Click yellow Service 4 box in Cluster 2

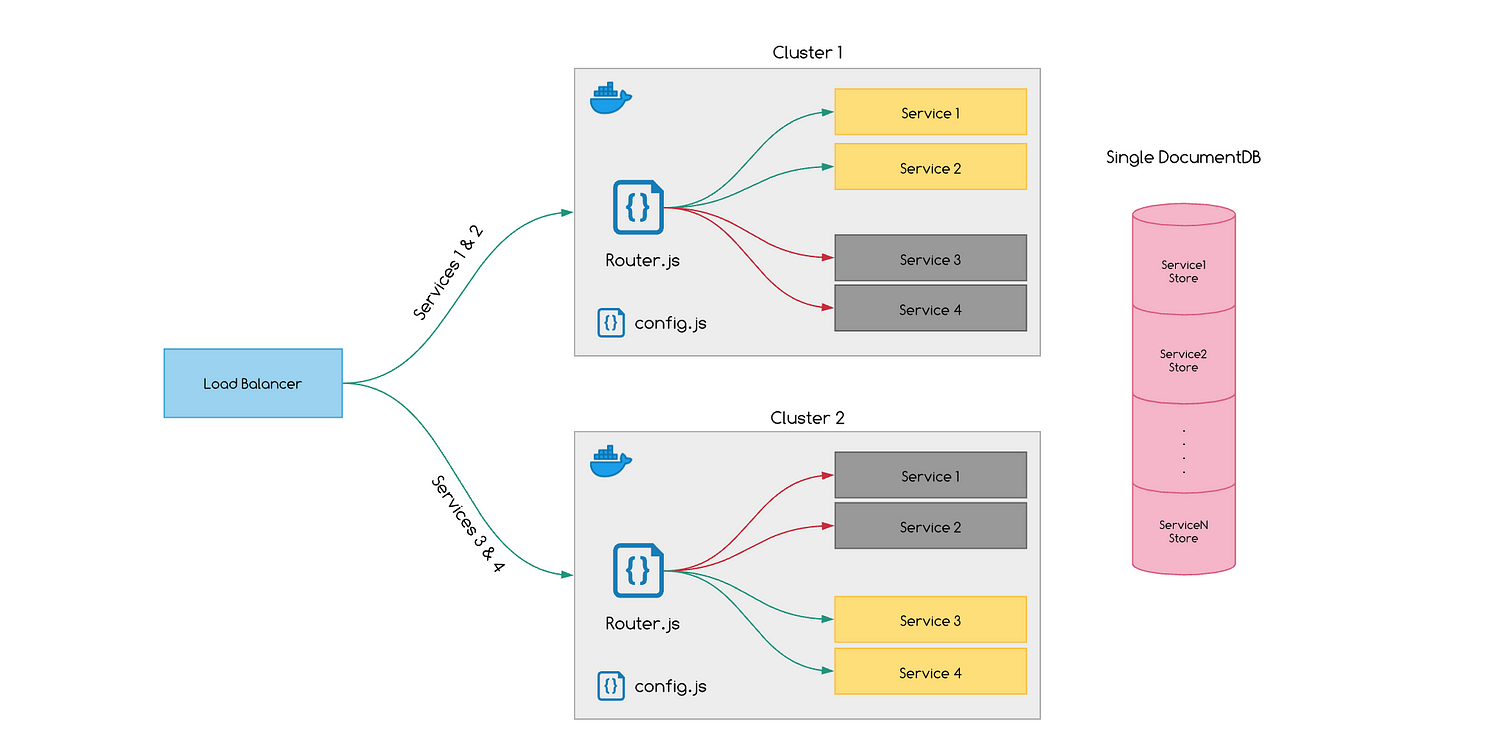[931, 672]
